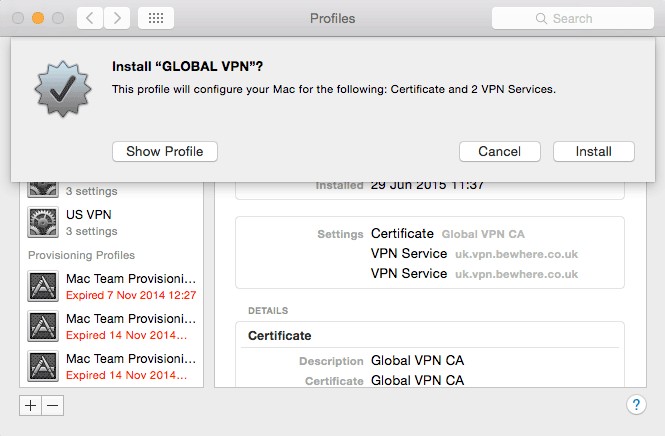The image size is (665, 436).
Task: Open help with the question mark
Action: 636,405
